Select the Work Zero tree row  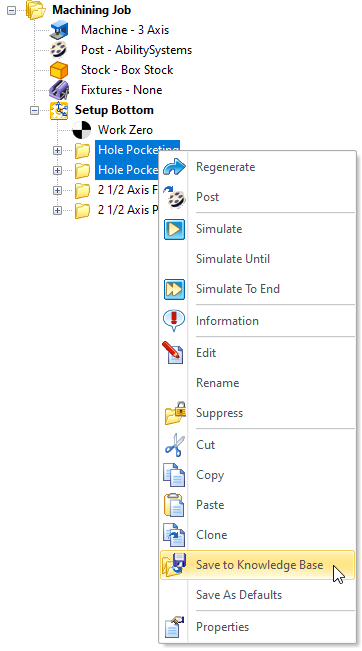[x=125, y=130]
